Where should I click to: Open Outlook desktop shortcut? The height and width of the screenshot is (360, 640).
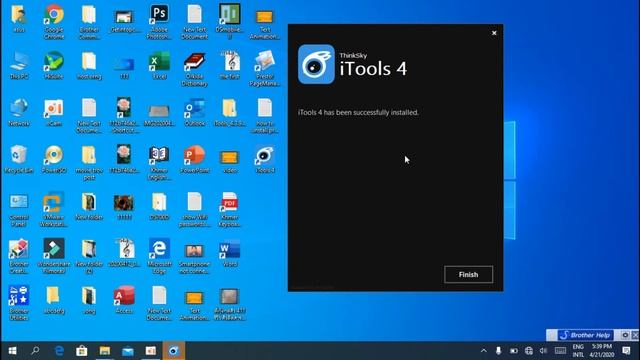[194, 112]
